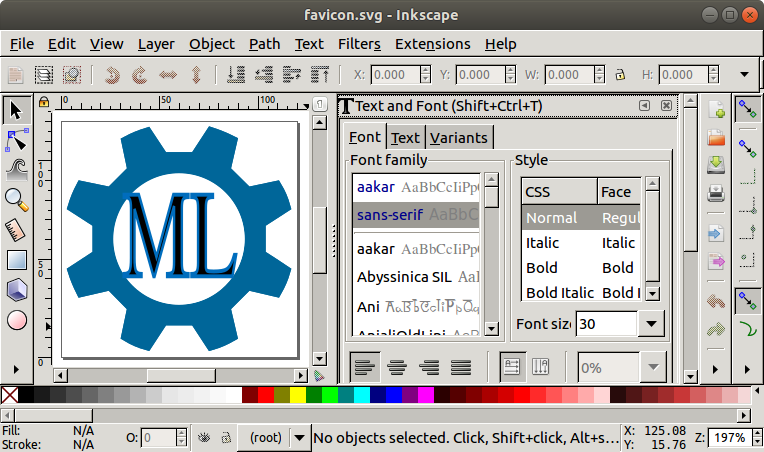Flip selection vertically
This screenshot has height=452, width=764.
[x=196, y=75]
